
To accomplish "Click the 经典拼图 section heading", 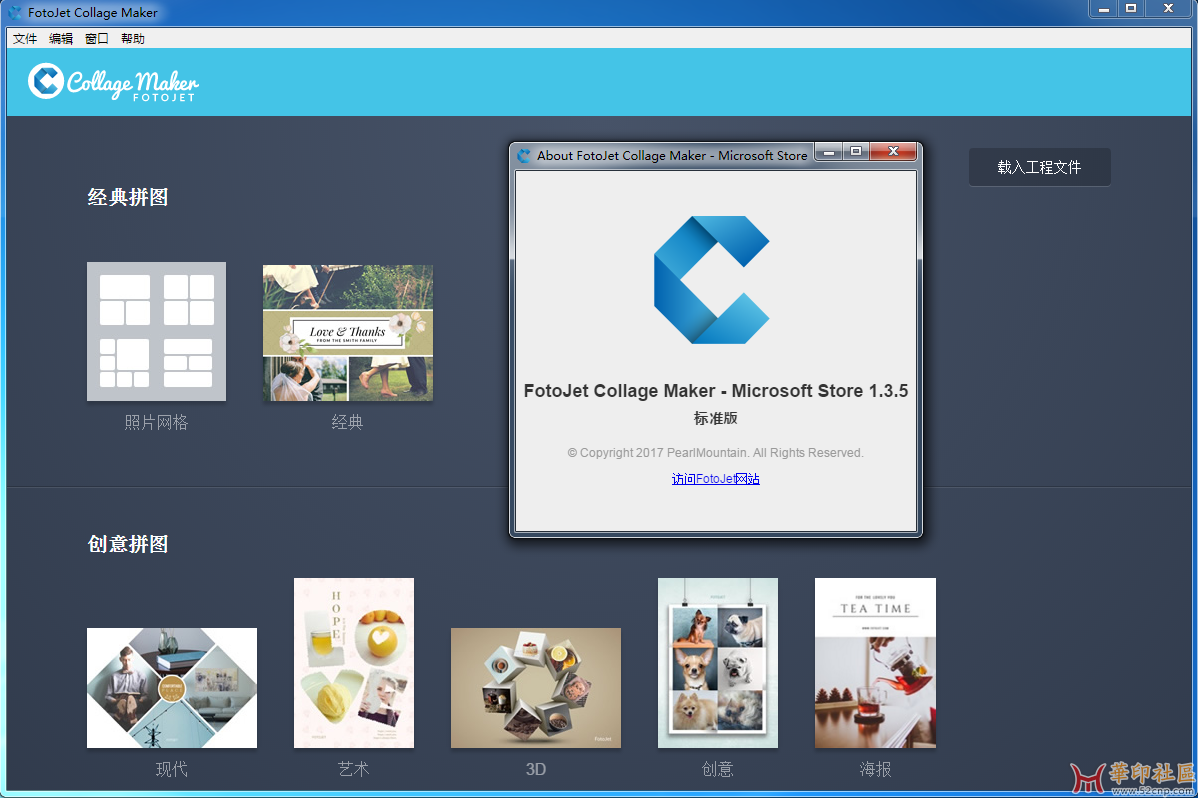I will pyautogui.click(x=128, y=197).
